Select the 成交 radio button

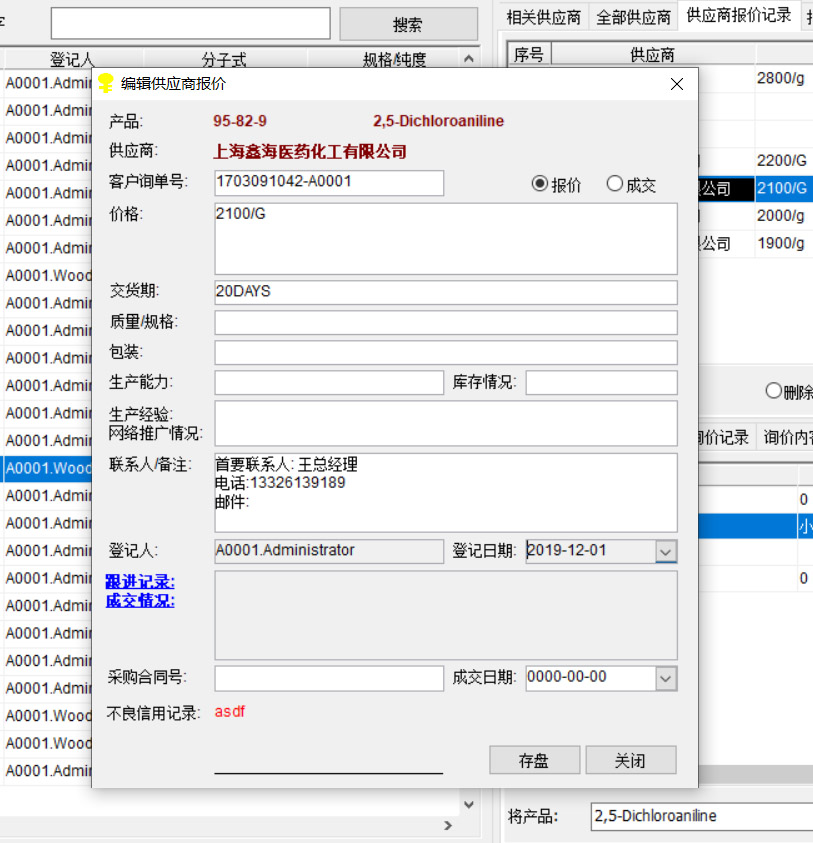(615, 184)
